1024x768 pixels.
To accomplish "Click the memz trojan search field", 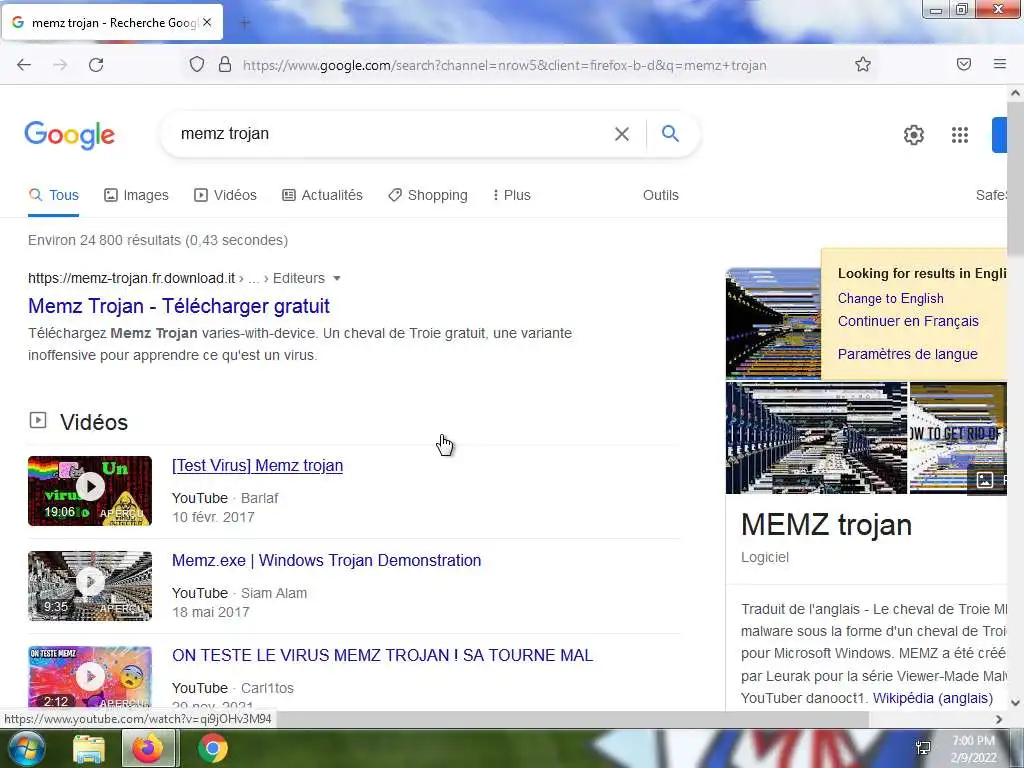I will pos(392,134).
